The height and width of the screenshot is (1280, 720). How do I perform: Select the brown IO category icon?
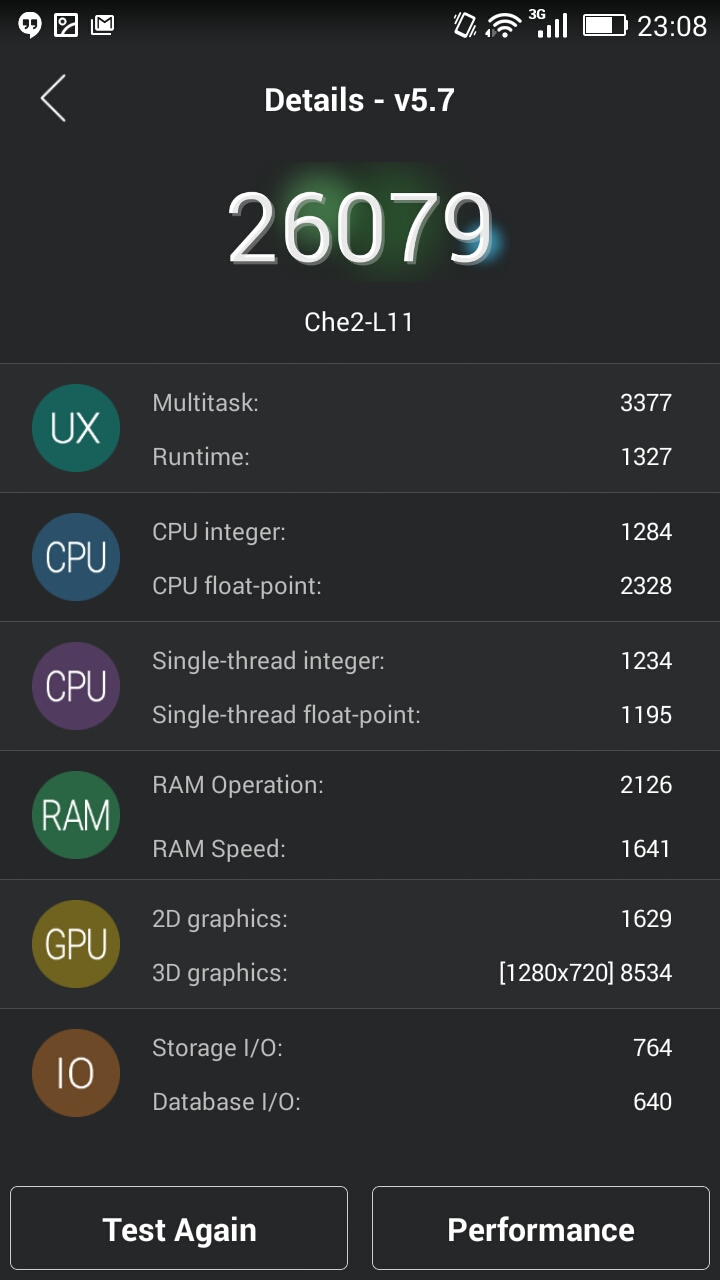(x=76, y=1073)
